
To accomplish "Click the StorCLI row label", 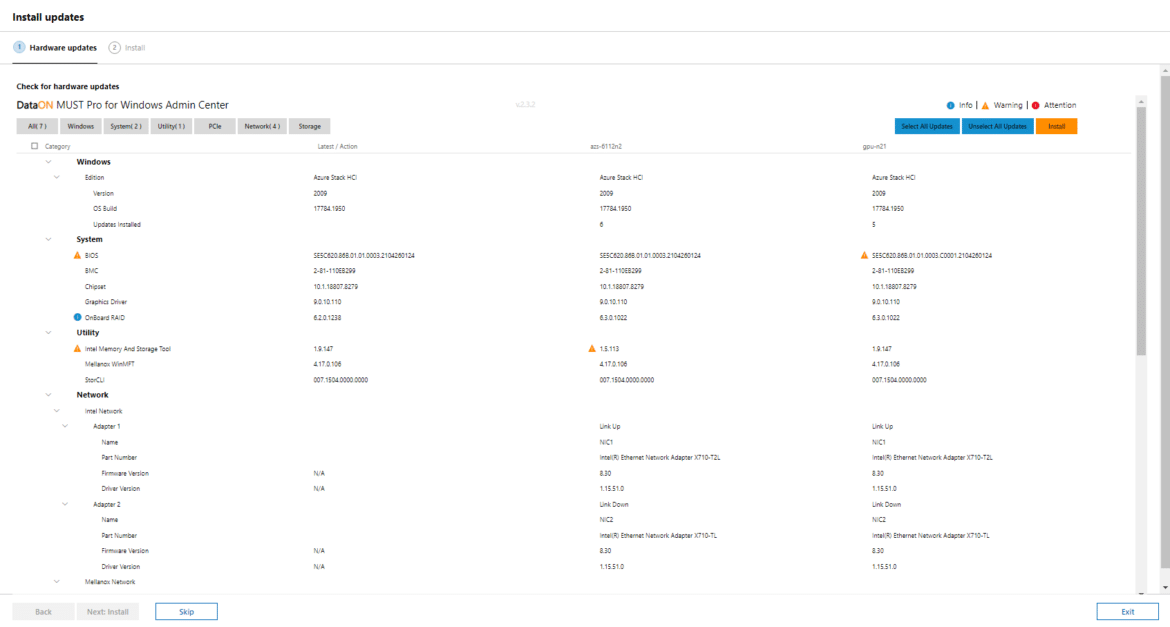I will pyautogui.click(x=95, y=380).
